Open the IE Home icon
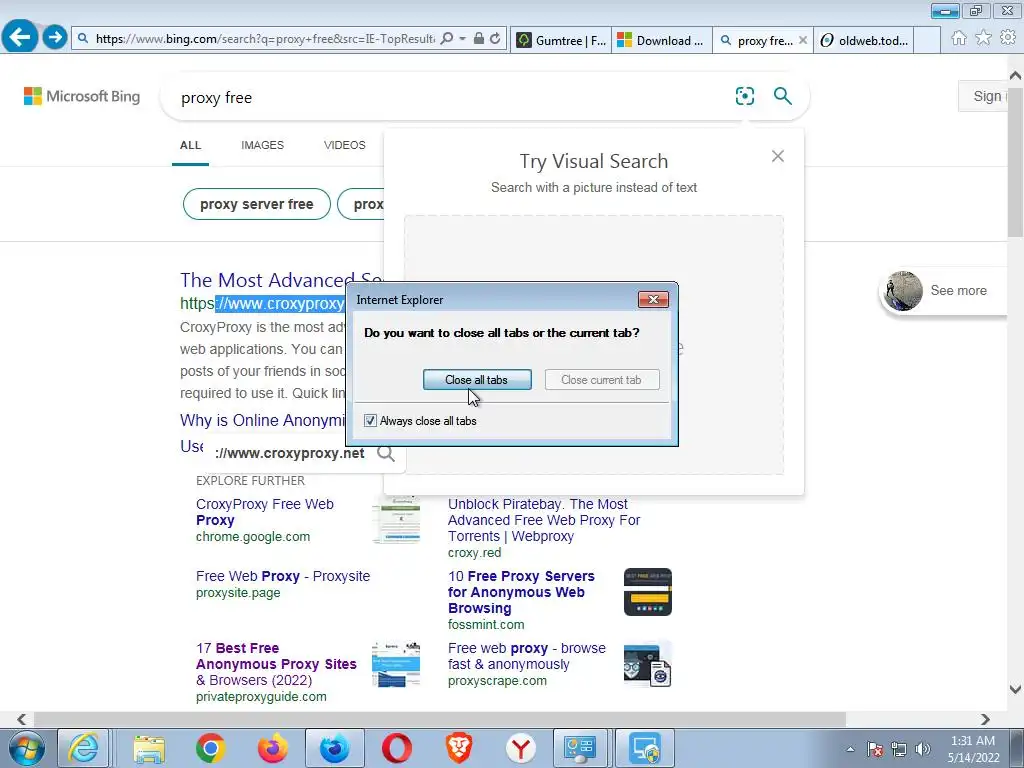Image resolution: width=1024 pixels, height=768 pixels. (x=959, y=38)
